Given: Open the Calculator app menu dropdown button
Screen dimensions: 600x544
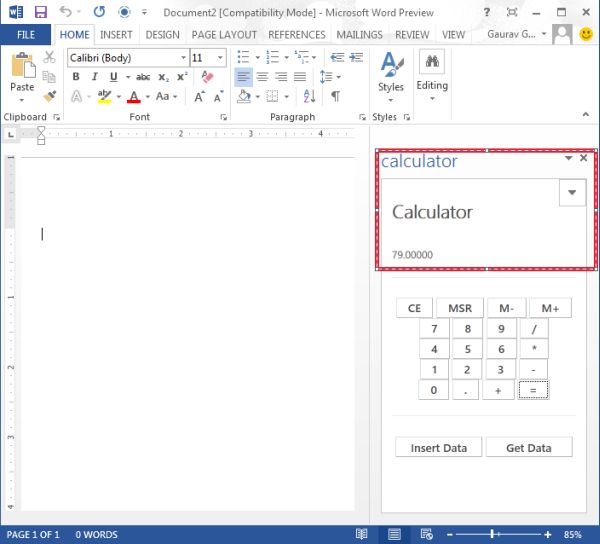Looking at the screenshot, I should click(572, 192).
